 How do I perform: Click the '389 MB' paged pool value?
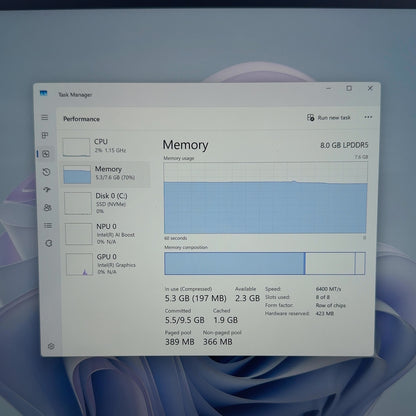point(180,342)
